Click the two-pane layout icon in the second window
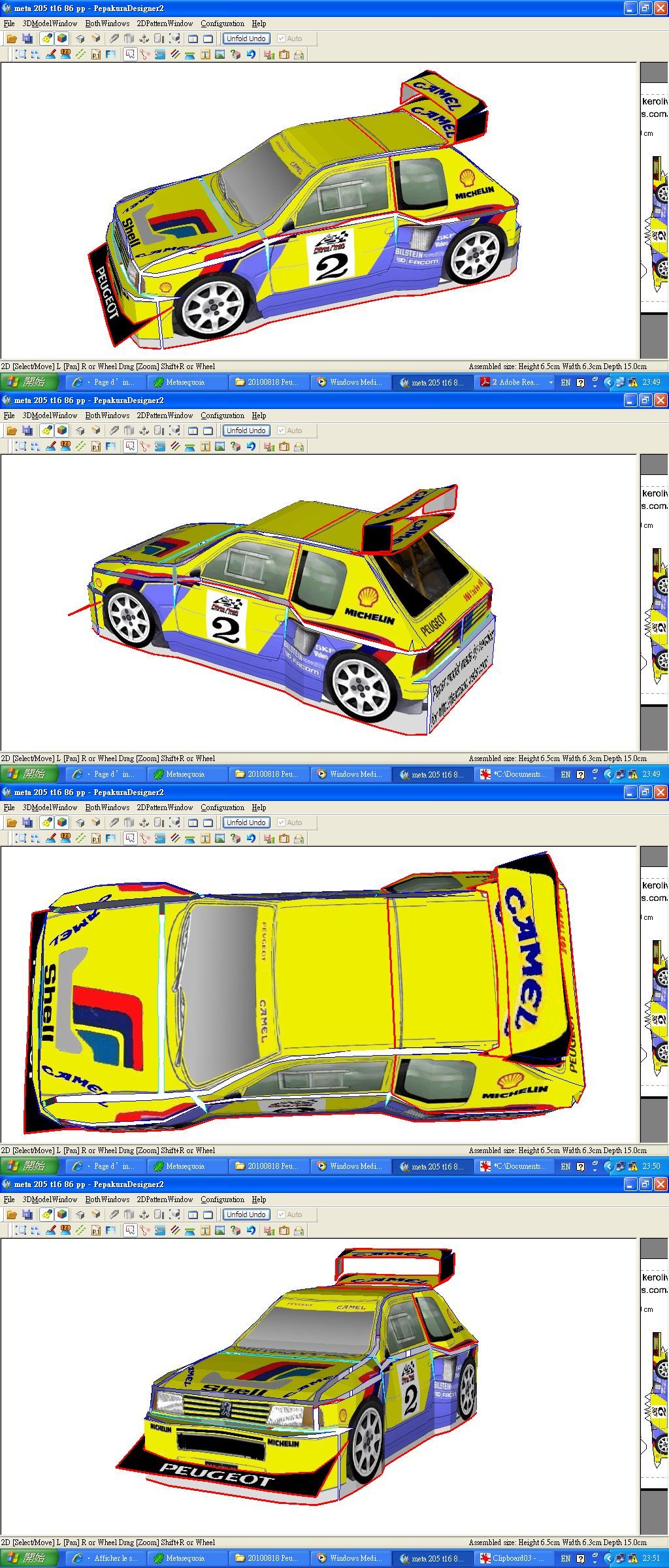Viewport: 669px width, 1568px height. (x=193, y=431)
